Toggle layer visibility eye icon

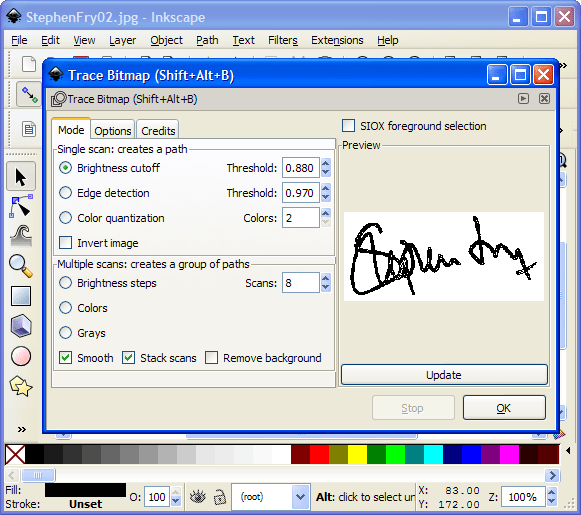197,496
